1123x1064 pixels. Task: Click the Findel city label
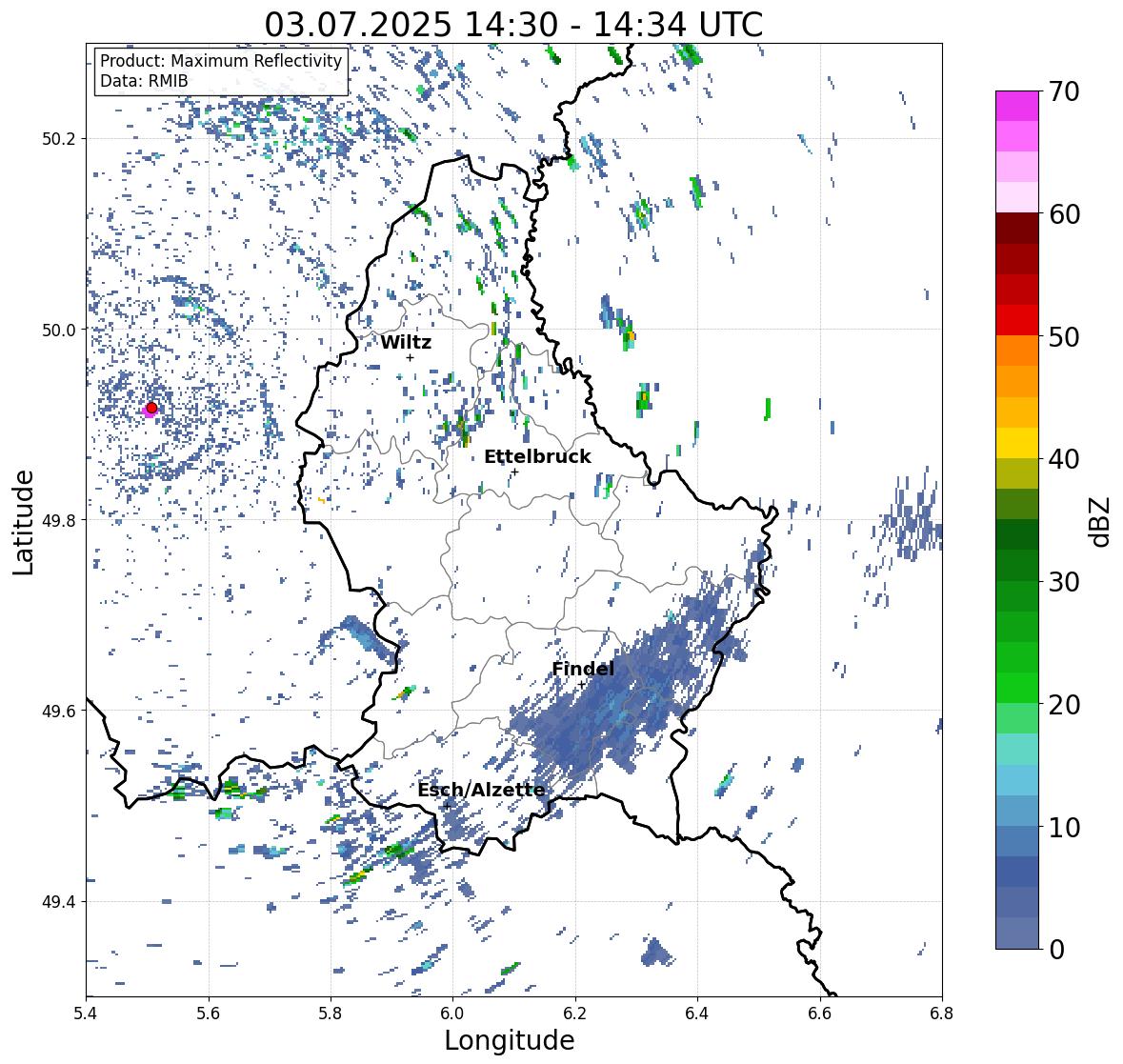point(583,669)
